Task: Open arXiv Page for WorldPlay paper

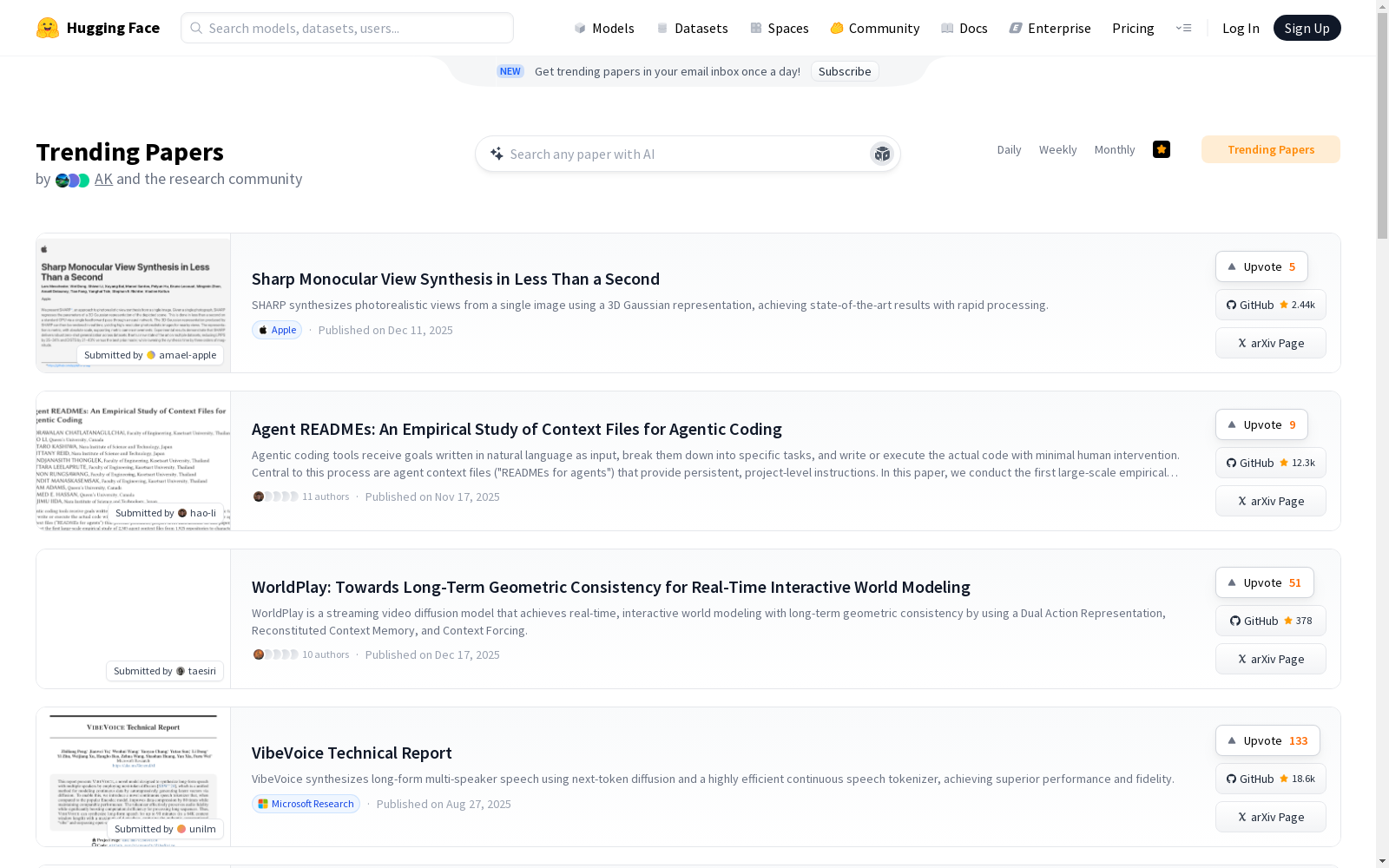Action: coord(1271,659)
